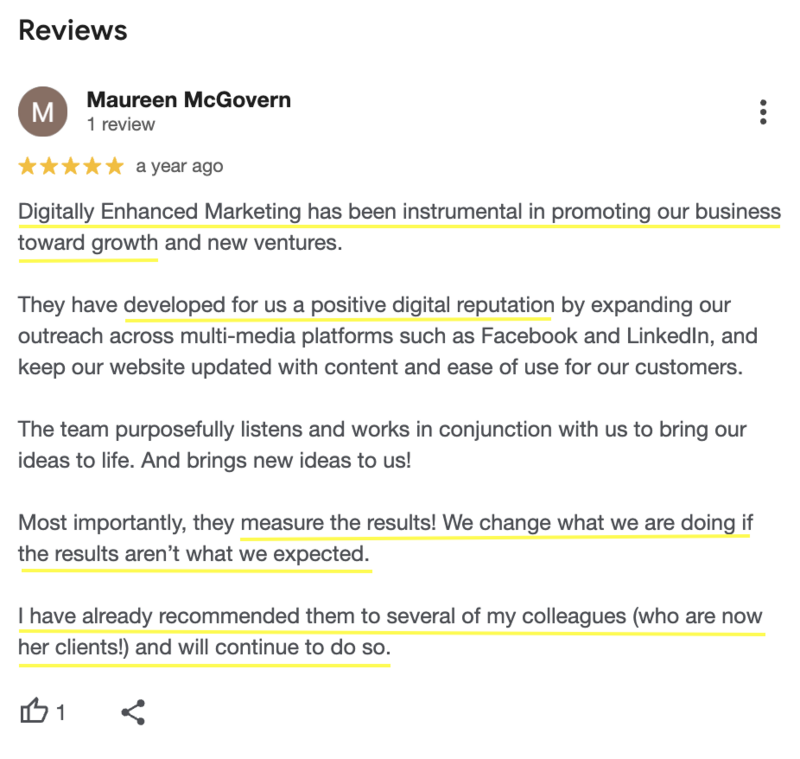The image size is (800, 759).
Task: Click the like count number beside thumbs-up
Action: pos(61,713)
